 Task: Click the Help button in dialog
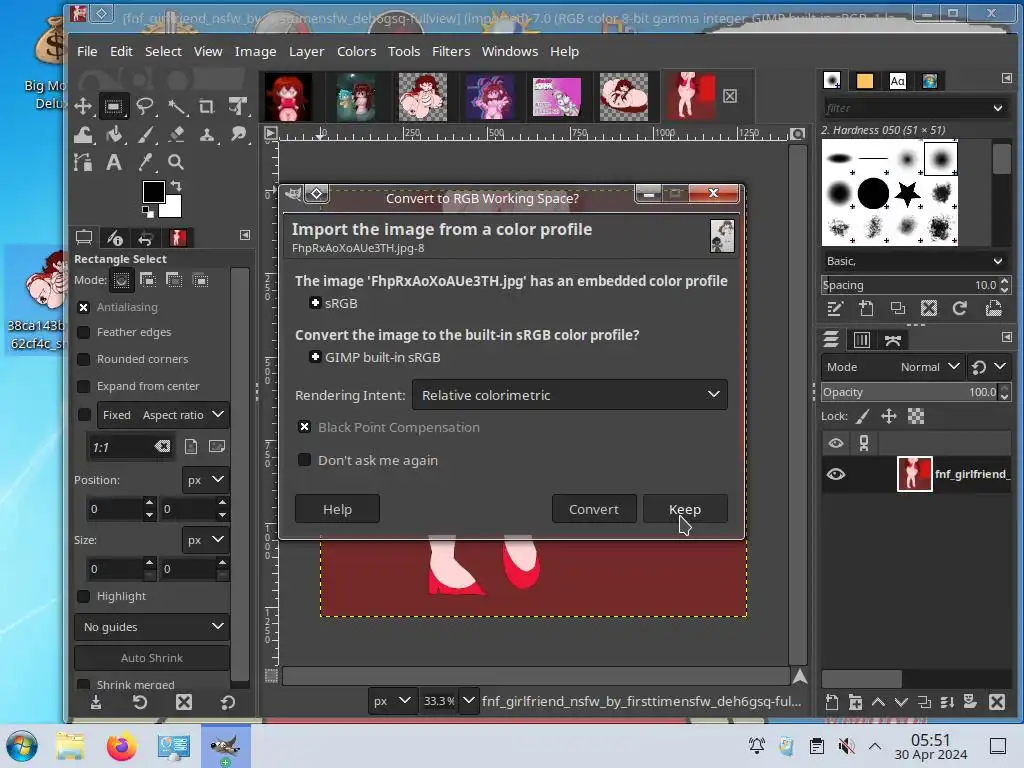(337, 509)
